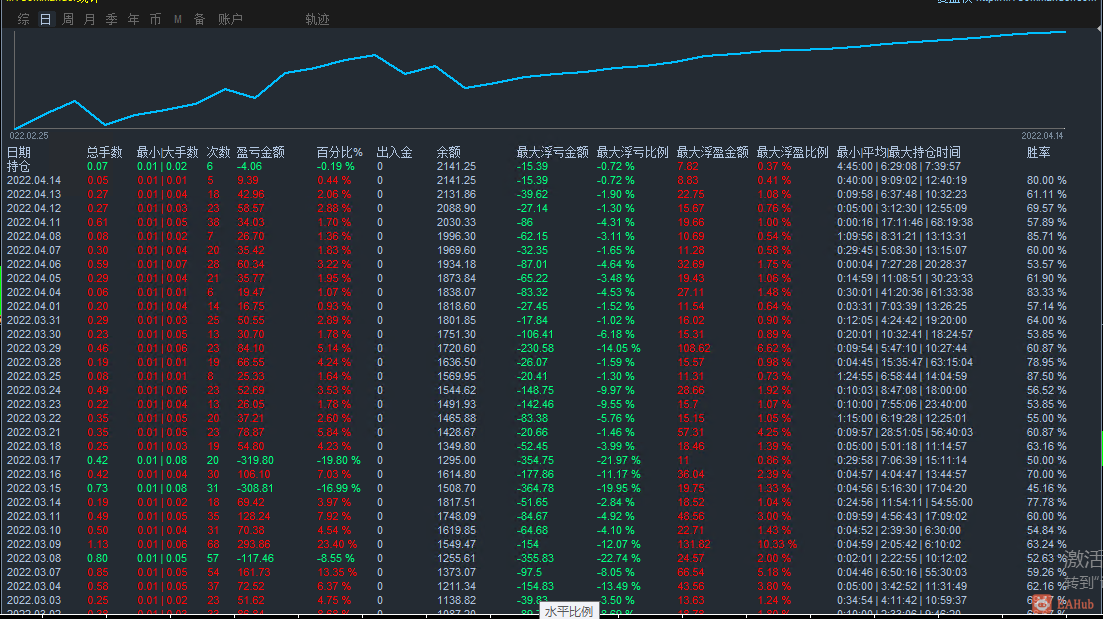Switch to the 季 quarterly tab
Viewport: 1103px width, 619px height.
[111, 19]
